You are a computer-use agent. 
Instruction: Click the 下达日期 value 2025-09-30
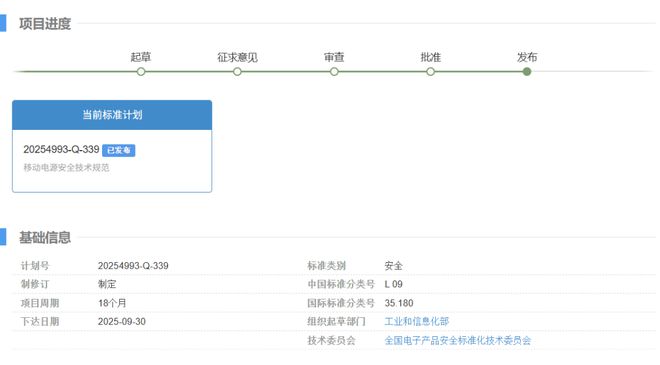click(122, 322)
